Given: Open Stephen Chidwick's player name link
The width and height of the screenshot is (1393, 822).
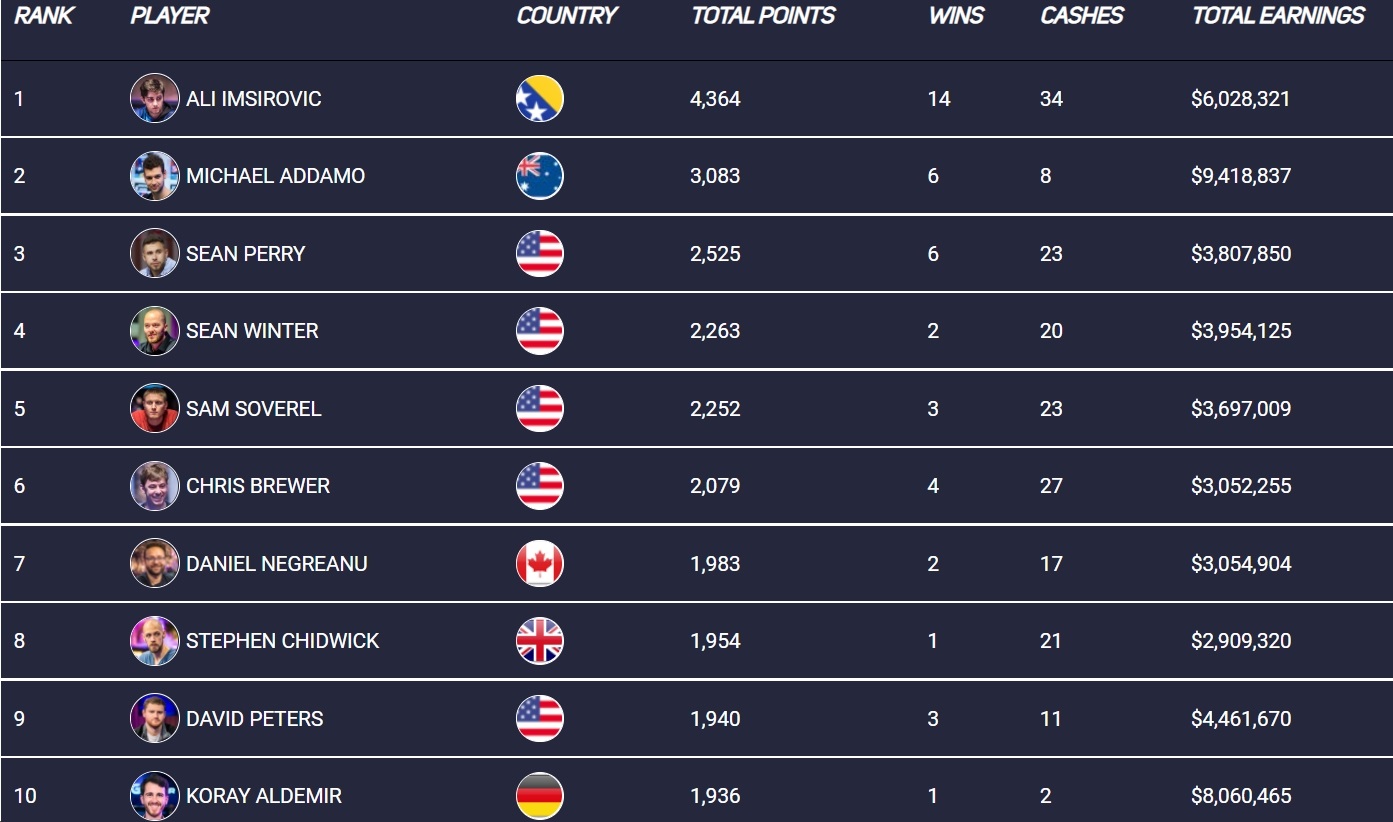Looking at the screenshot, I should click(x=282, y=641).
